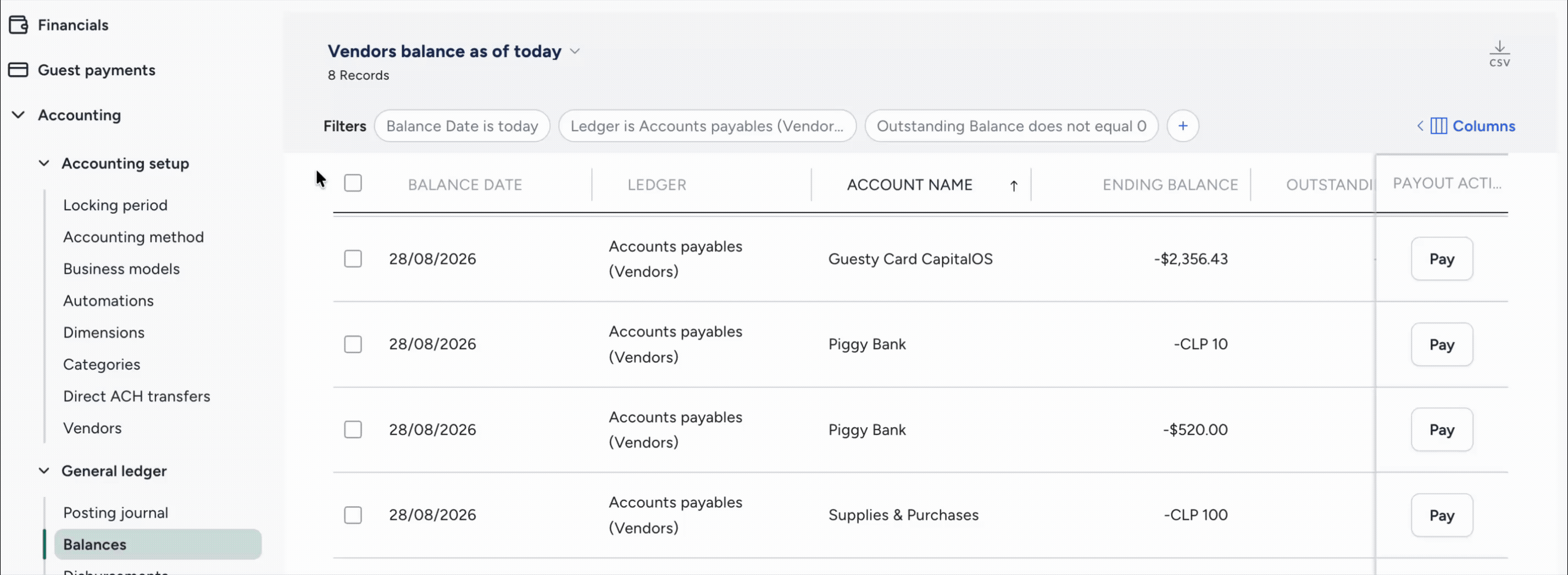Add a new filter with plus icon

[x=1183, y=126]
